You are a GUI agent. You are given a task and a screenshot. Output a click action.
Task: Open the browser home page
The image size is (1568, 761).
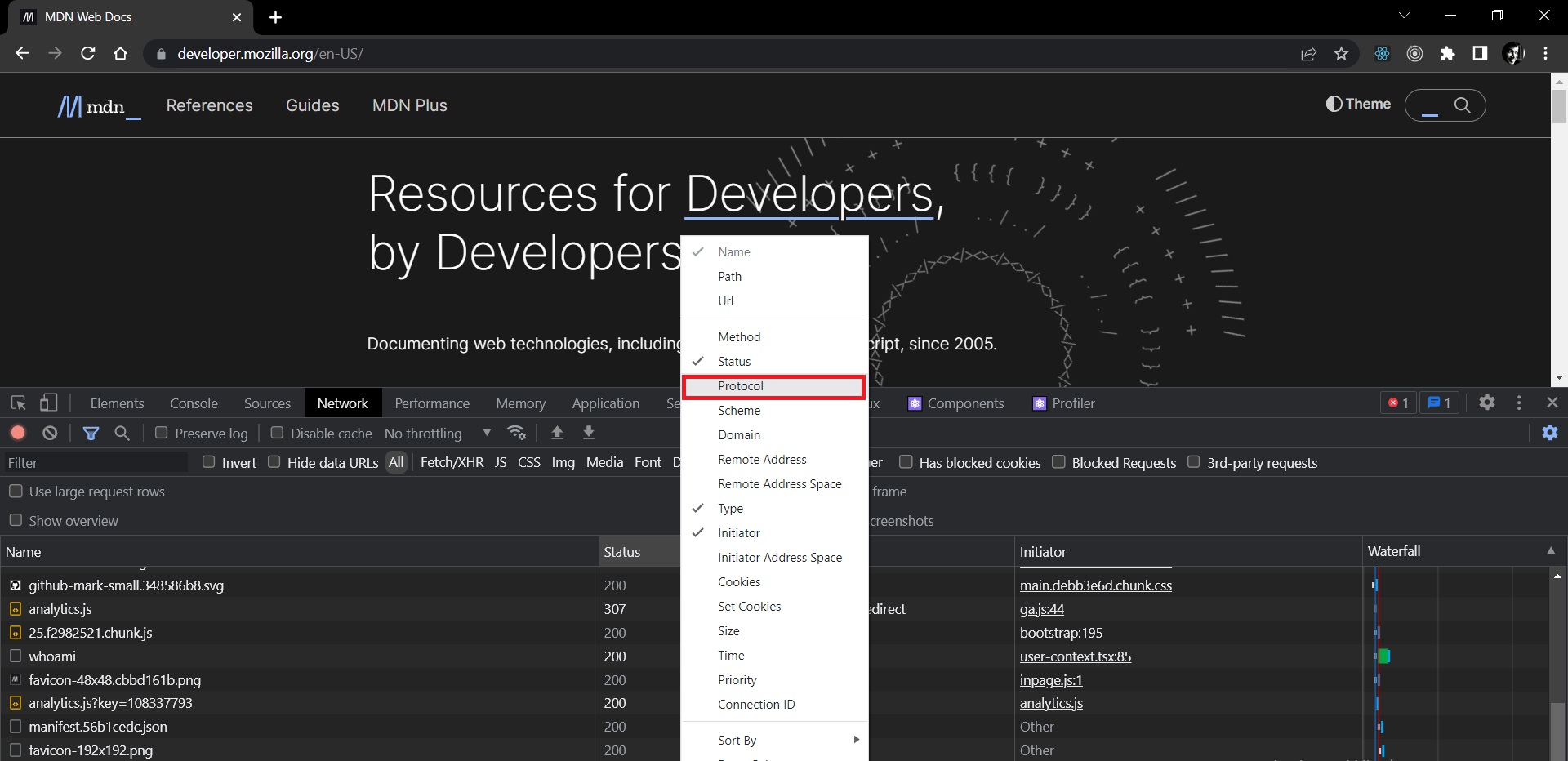click(x=120, y=53)
